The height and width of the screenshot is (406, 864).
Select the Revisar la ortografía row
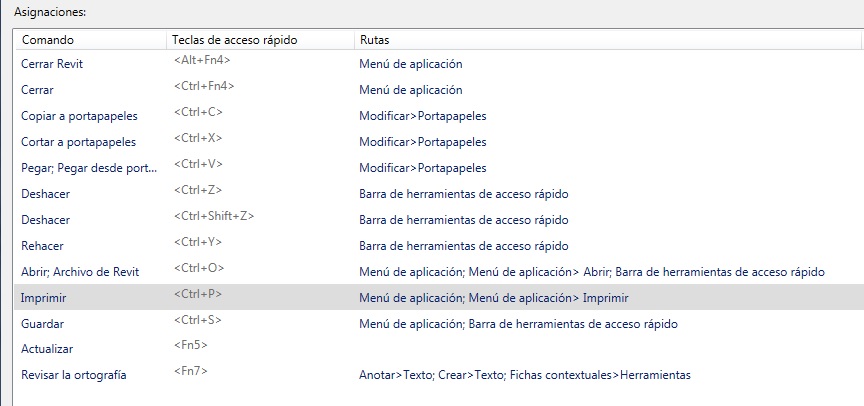pos(74,376)
